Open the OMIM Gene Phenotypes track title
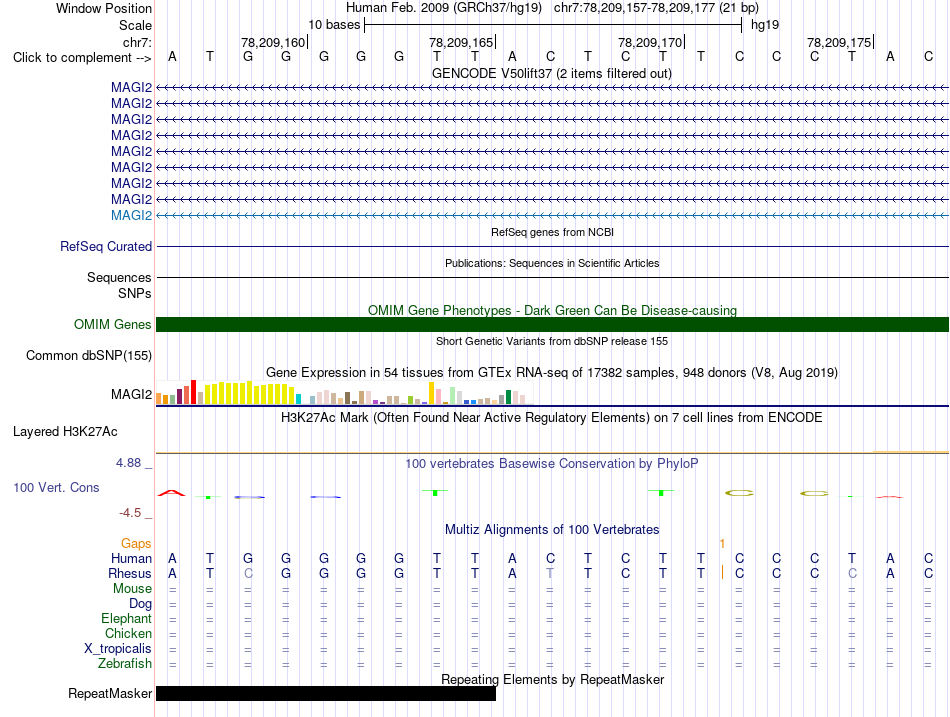Image resolution: width=950 pixels, height=717 pixels. coord(552,310)
